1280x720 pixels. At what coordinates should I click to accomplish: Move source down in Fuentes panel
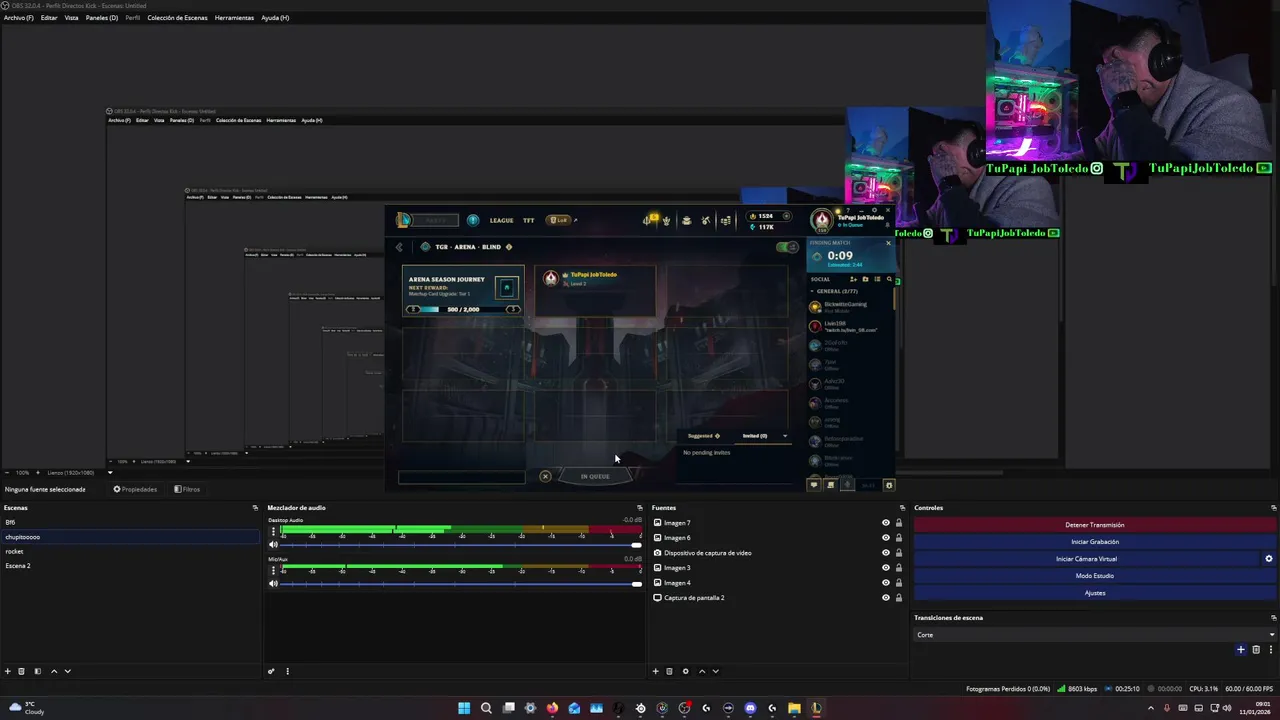(715, 671)
